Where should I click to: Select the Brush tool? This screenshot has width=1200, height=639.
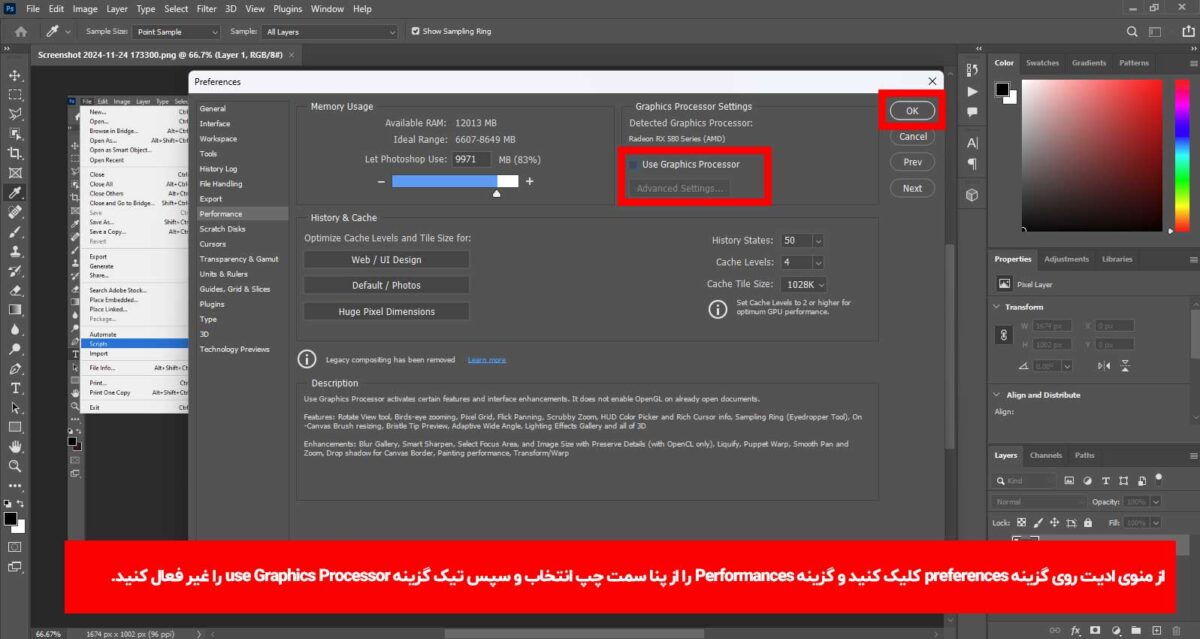[x=15, y=231]
